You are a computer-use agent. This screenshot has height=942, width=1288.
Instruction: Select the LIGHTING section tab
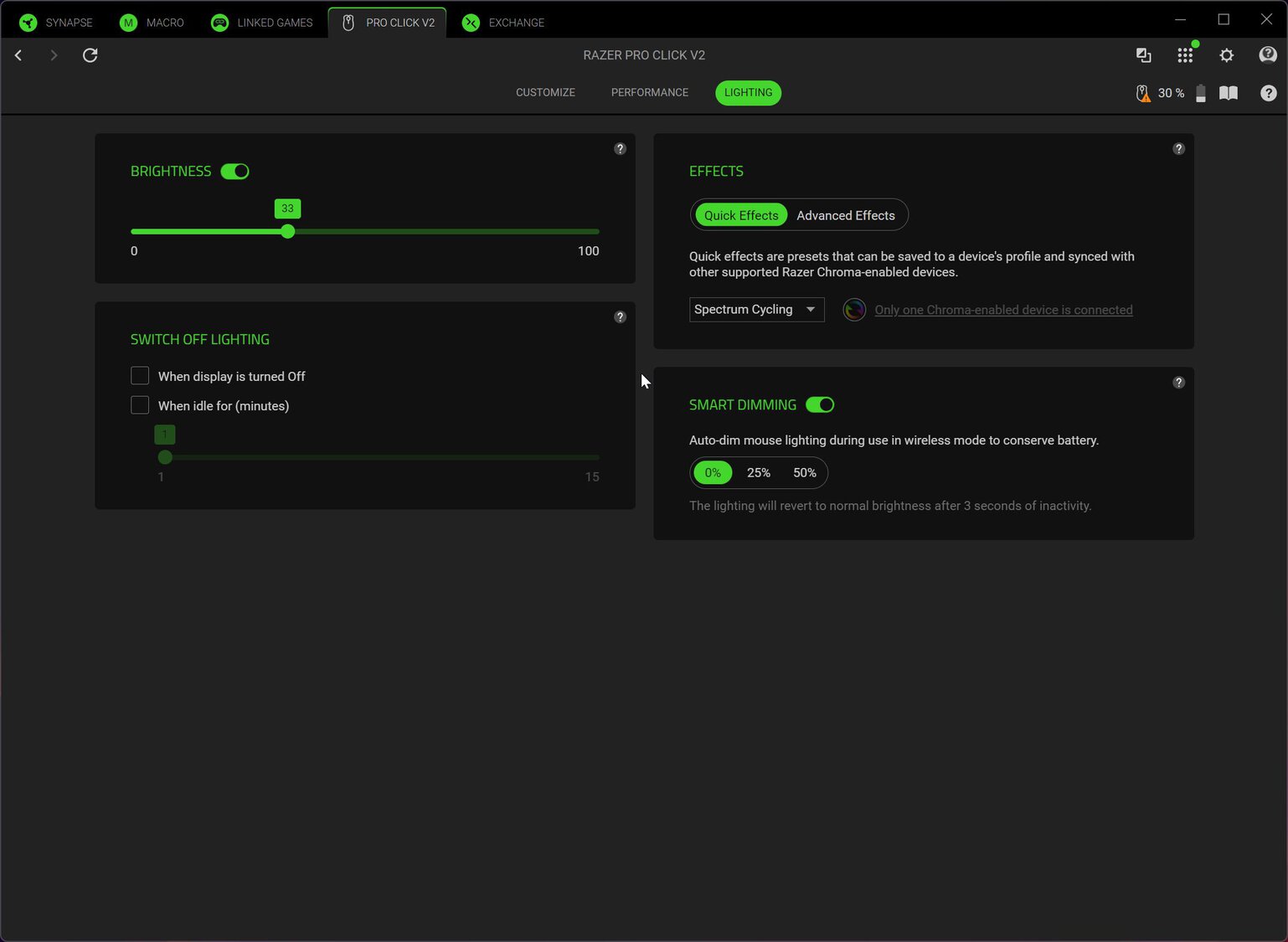point(749,93)
